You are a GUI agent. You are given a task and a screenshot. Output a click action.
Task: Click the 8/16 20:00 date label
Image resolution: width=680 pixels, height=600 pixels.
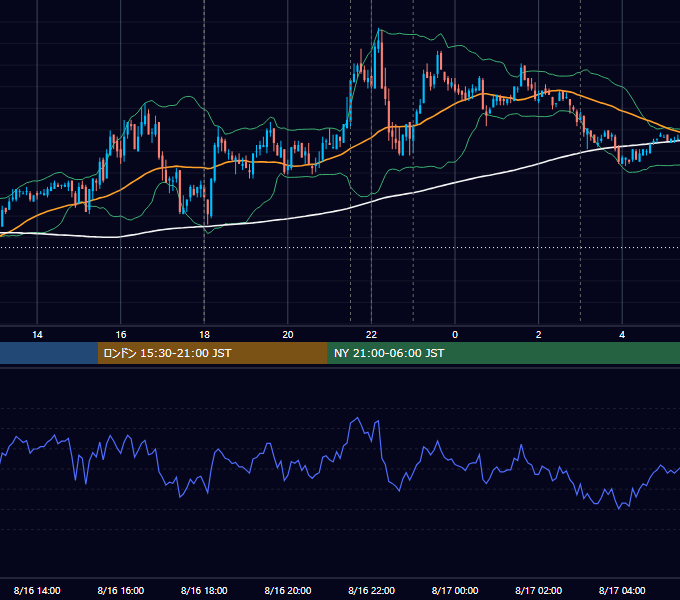[x=288, y=590]
